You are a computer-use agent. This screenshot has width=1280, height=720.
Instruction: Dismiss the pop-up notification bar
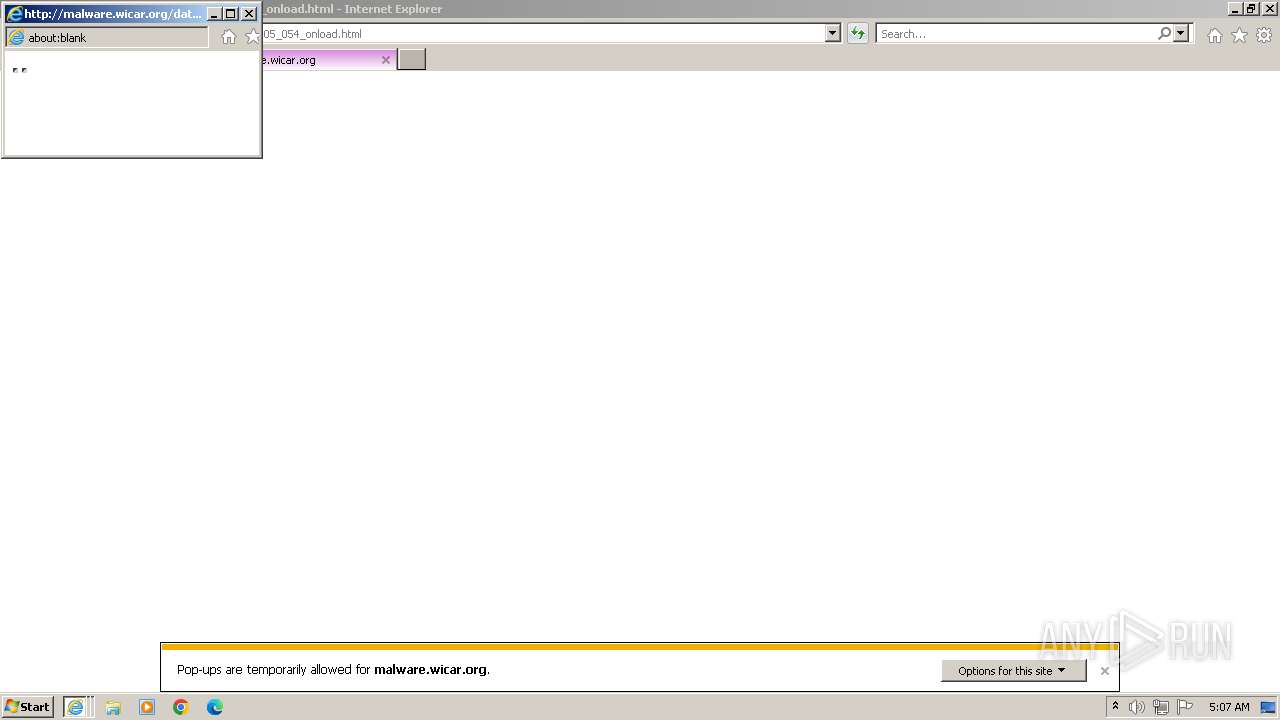(x=1104, y=671)
